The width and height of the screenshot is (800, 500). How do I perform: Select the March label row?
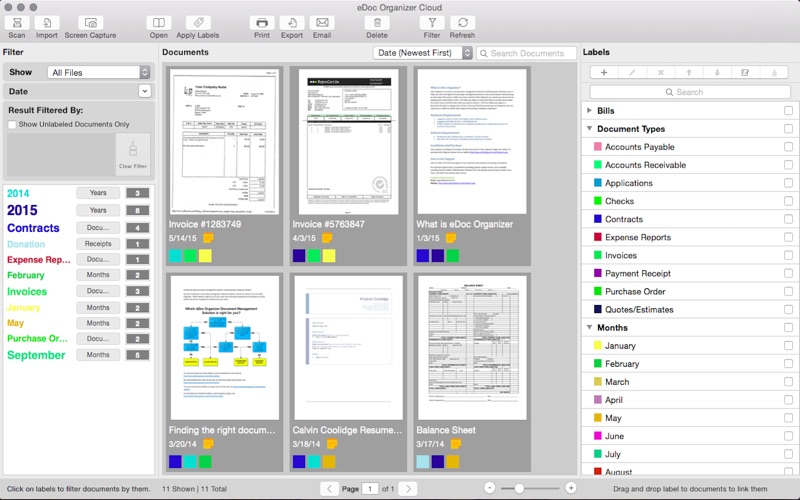coord(690,382)
